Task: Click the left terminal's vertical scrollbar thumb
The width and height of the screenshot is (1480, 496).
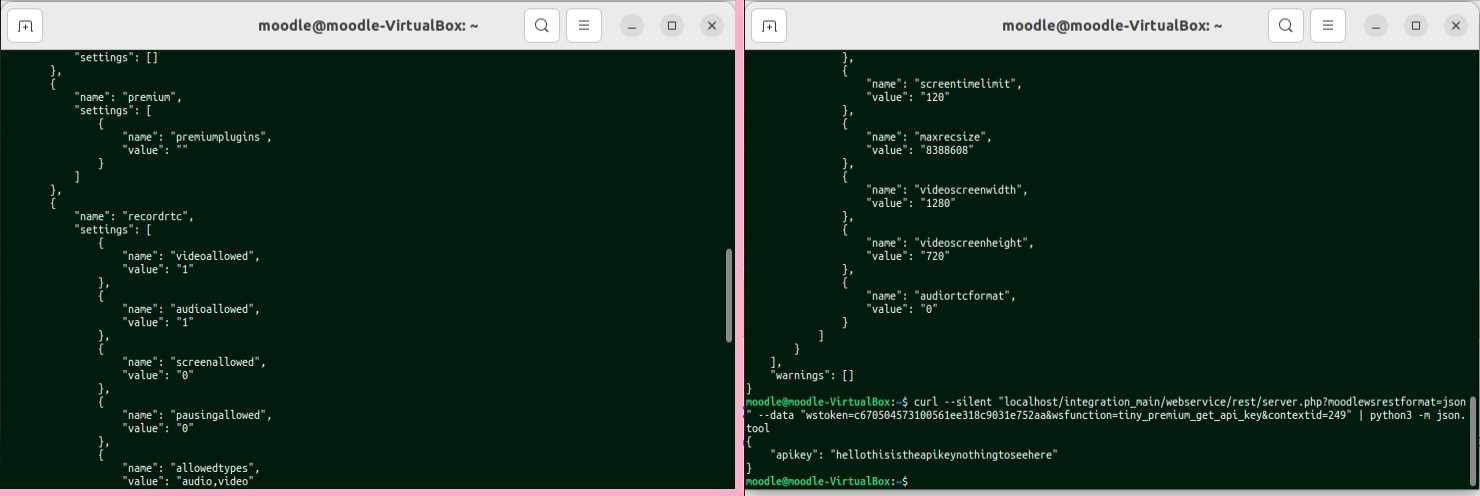Action: (729, 296)
